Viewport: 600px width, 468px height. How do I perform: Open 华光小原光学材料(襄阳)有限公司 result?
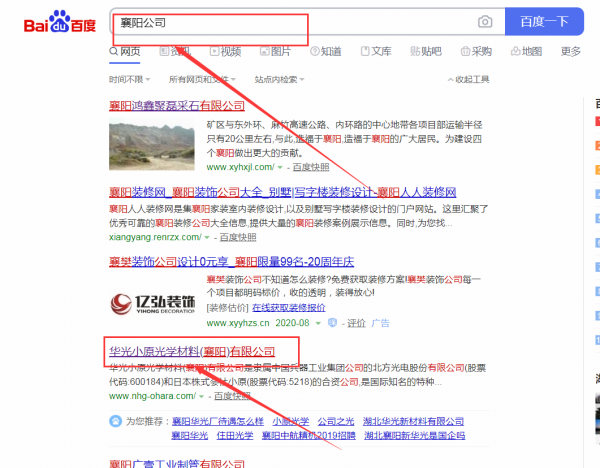pos(192,351)
